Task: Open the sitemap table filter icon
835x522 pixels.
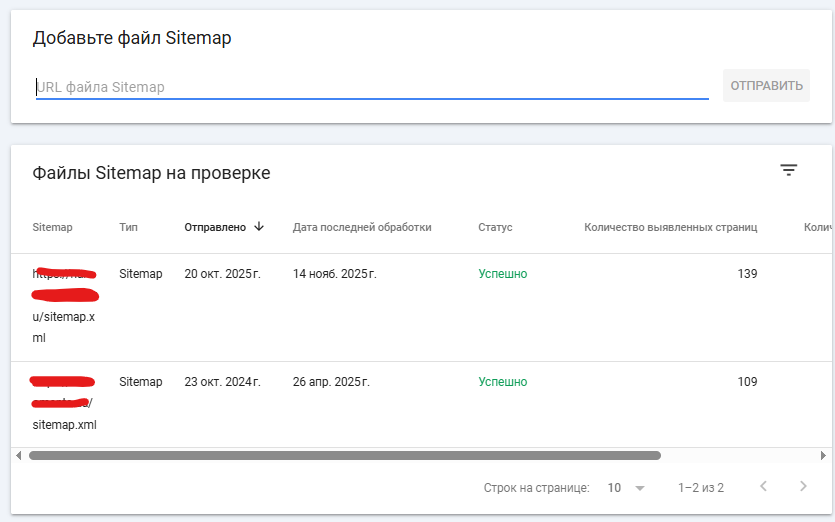Action: click(x=789, y=170)
